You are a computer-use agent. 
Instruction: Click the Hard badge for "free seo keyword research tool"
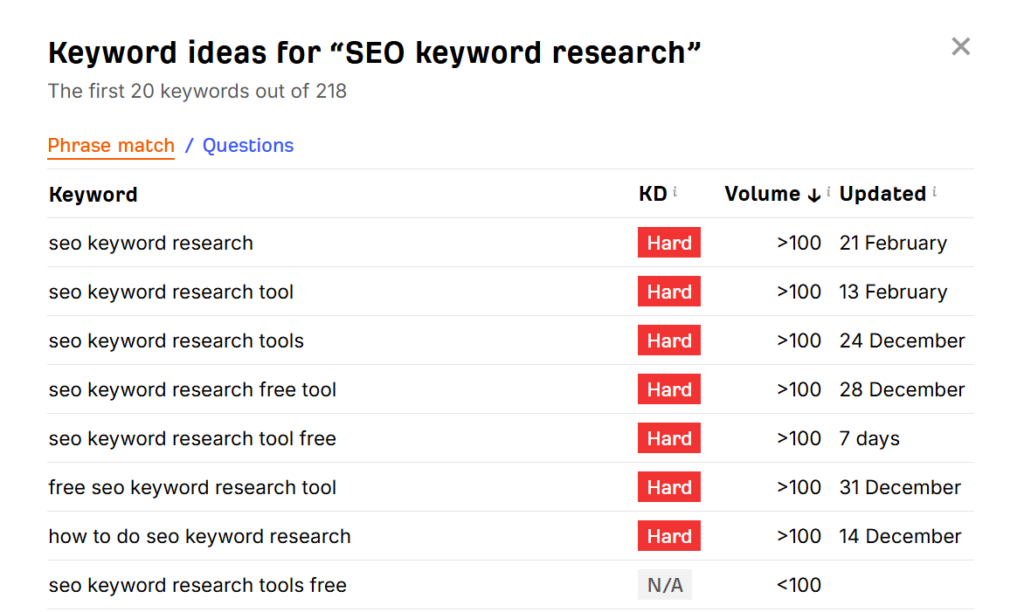pos(668,487)
